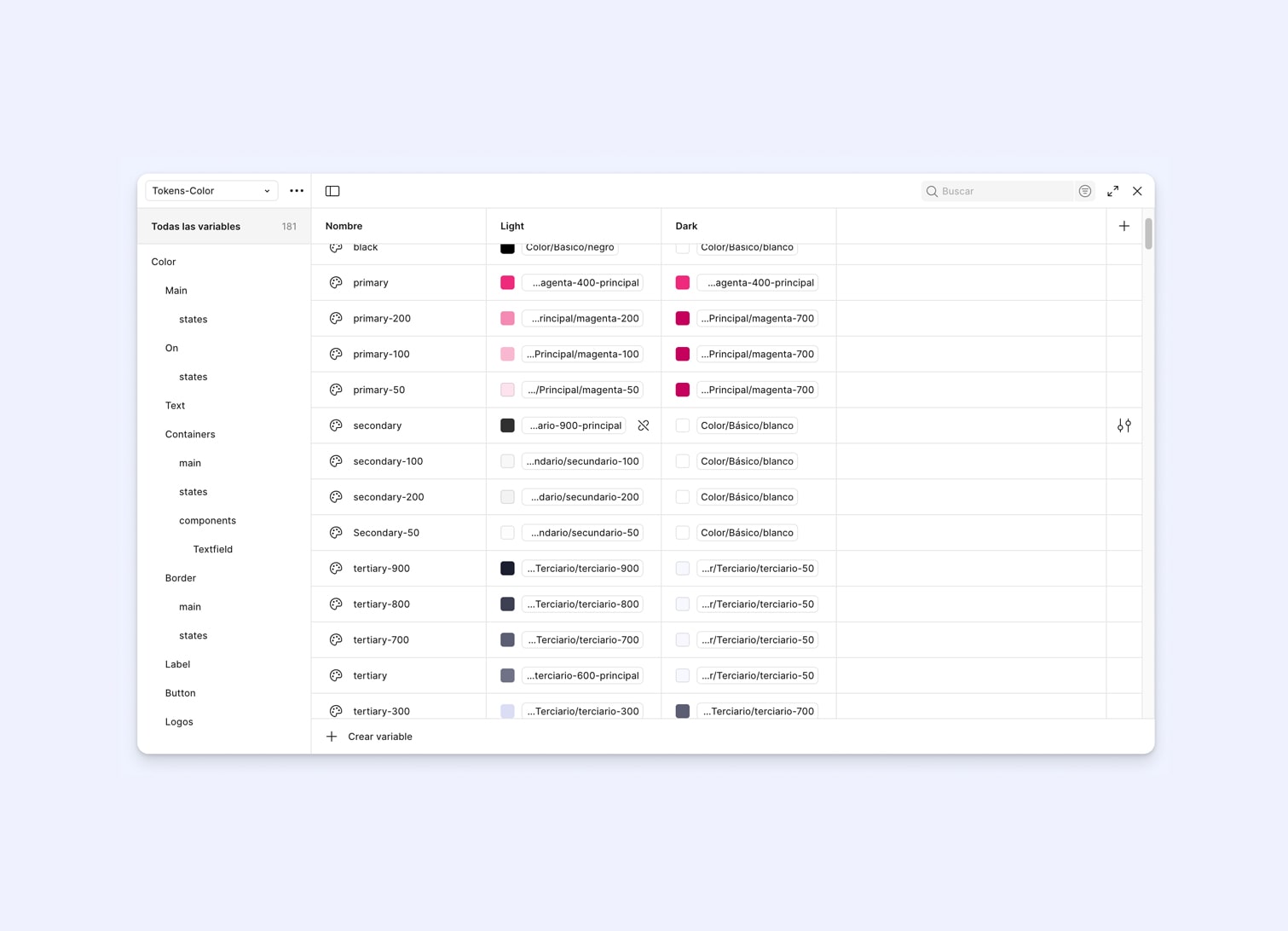
Task: Select the Containers group in sidebar
Action: (190, 434)
